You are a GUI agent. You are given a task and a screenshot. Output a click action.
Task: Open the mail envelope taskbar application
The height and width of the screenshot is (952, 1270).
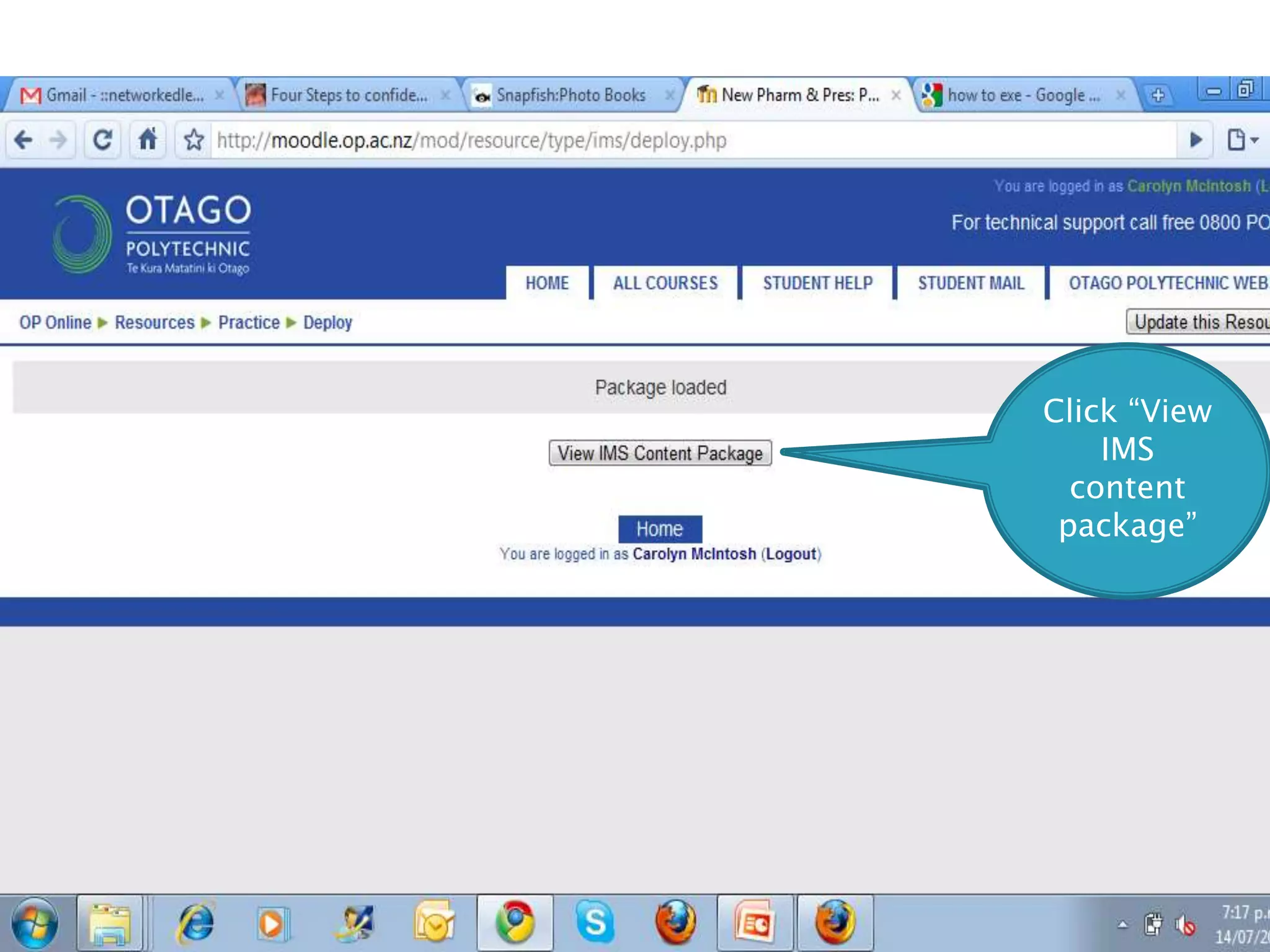click(434, 923)
